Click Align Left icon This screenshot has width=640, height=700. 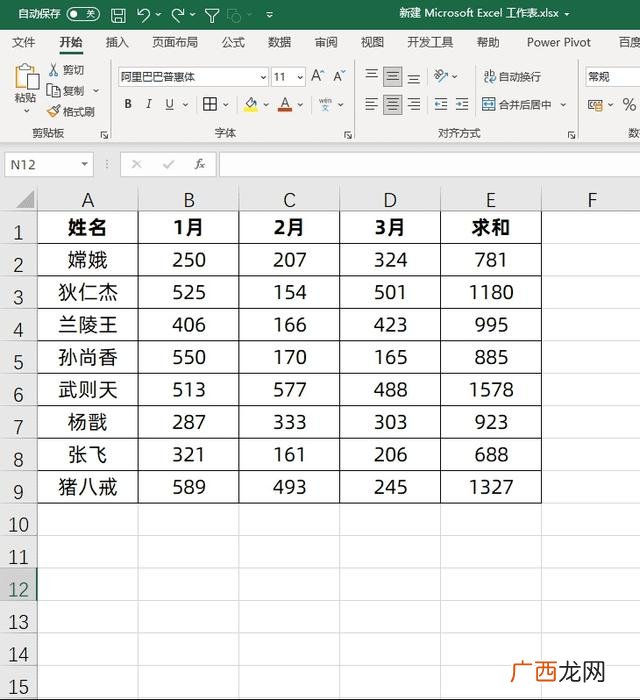coord(371,104)
